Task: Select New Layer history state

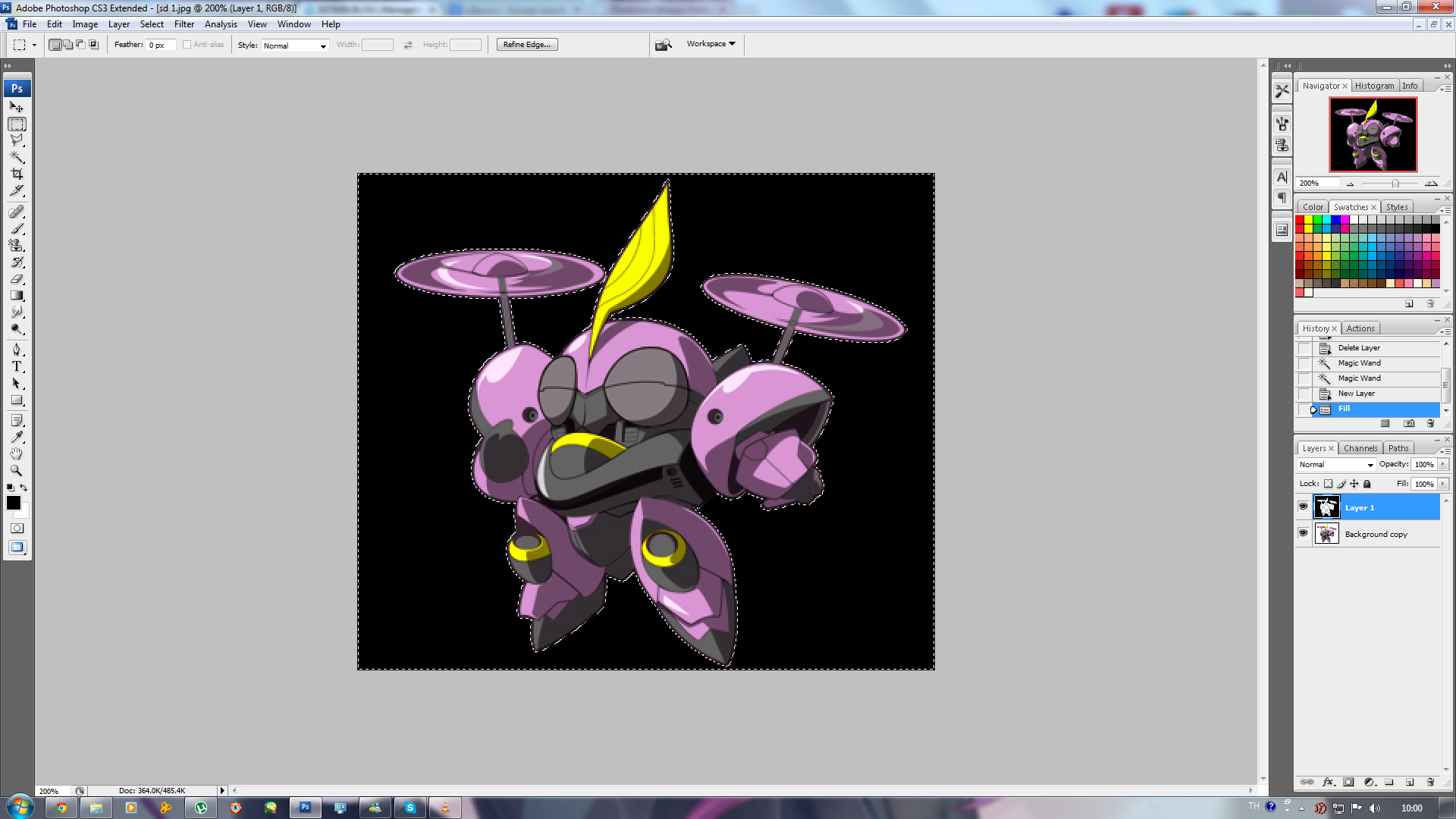Action: pyautogui.click(x=1356, y=394)
